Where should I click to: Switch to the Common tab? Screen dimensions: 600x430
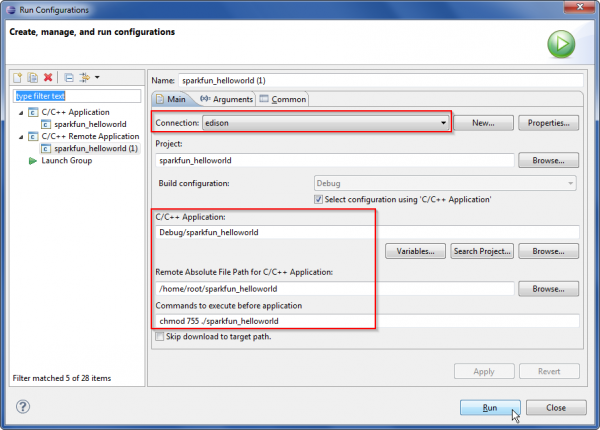click(x=283, y=99)
